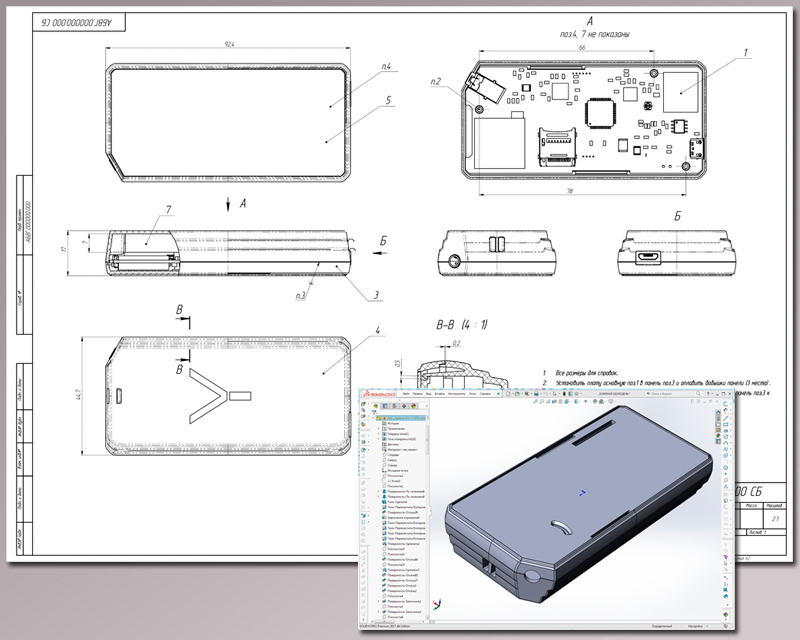Viewport: 800px width, 640px height.
Task: Select the Спереди plane in the tree
Action: click(391, 455)
